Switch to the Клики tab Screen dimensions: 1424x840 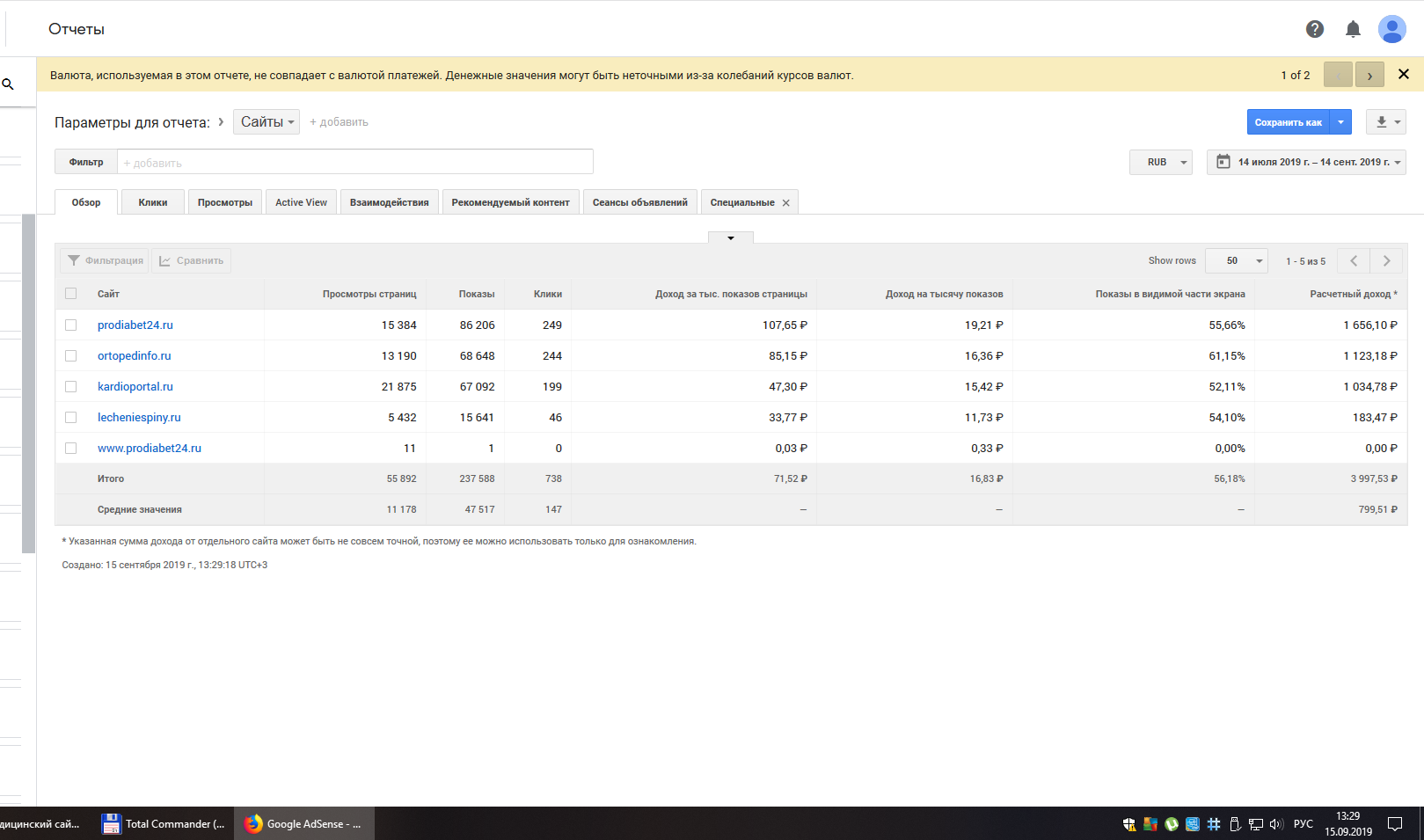tap(152, 202)
